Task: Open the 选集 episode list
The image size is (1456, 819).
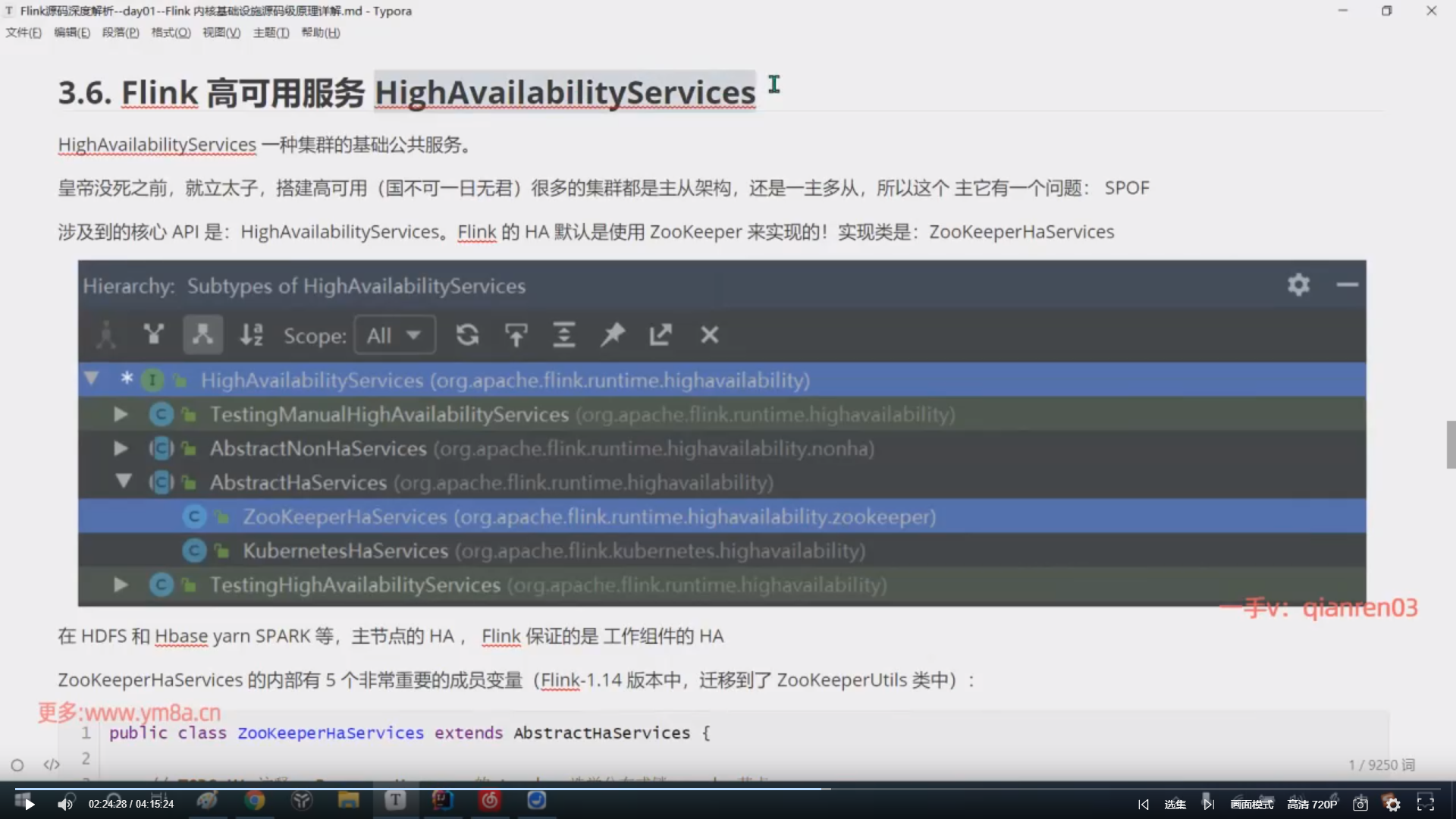Action: [1175, 805]
